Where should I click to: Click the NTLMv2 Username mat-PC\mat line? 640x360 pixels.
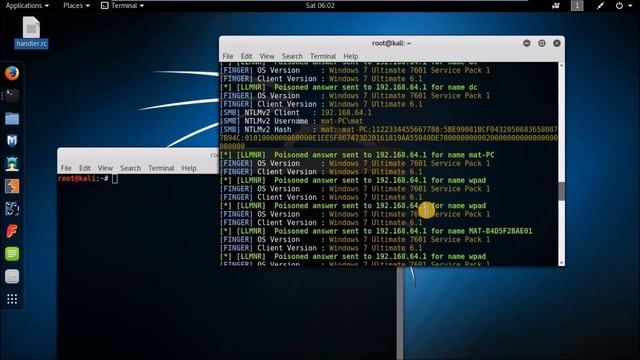tap(291, 121)
